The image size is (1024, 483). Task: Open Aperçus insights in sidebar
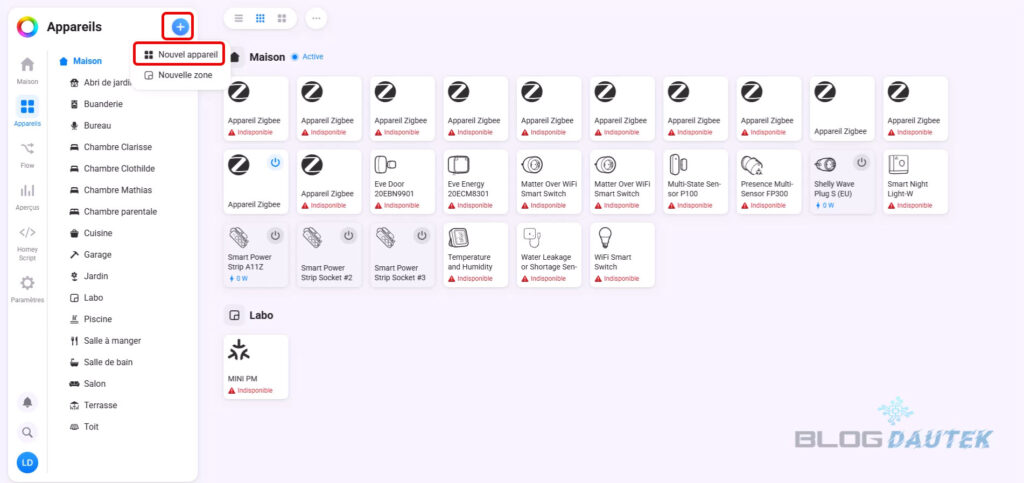(27, 196)
